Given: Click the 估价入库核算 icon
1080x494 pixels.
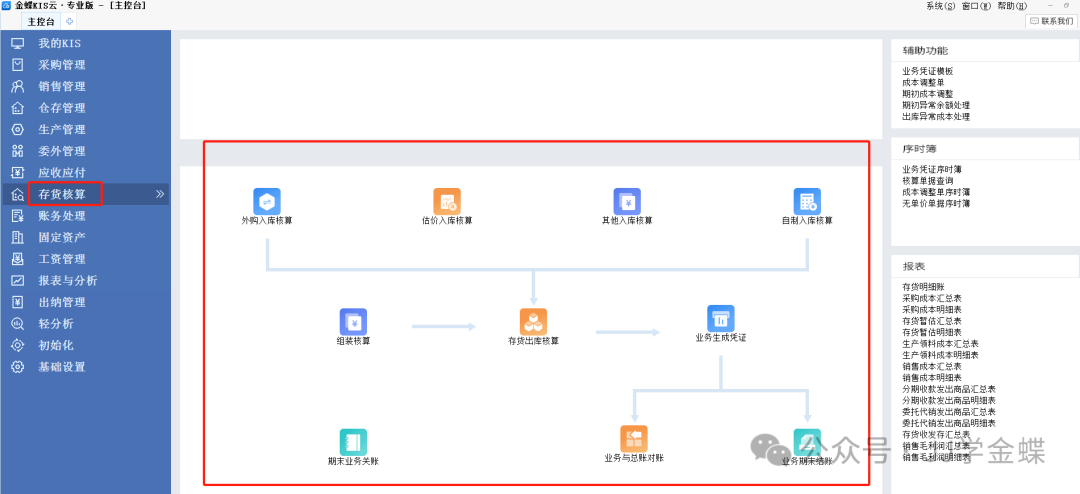Looking at the screenshot, I should point(446,201).
